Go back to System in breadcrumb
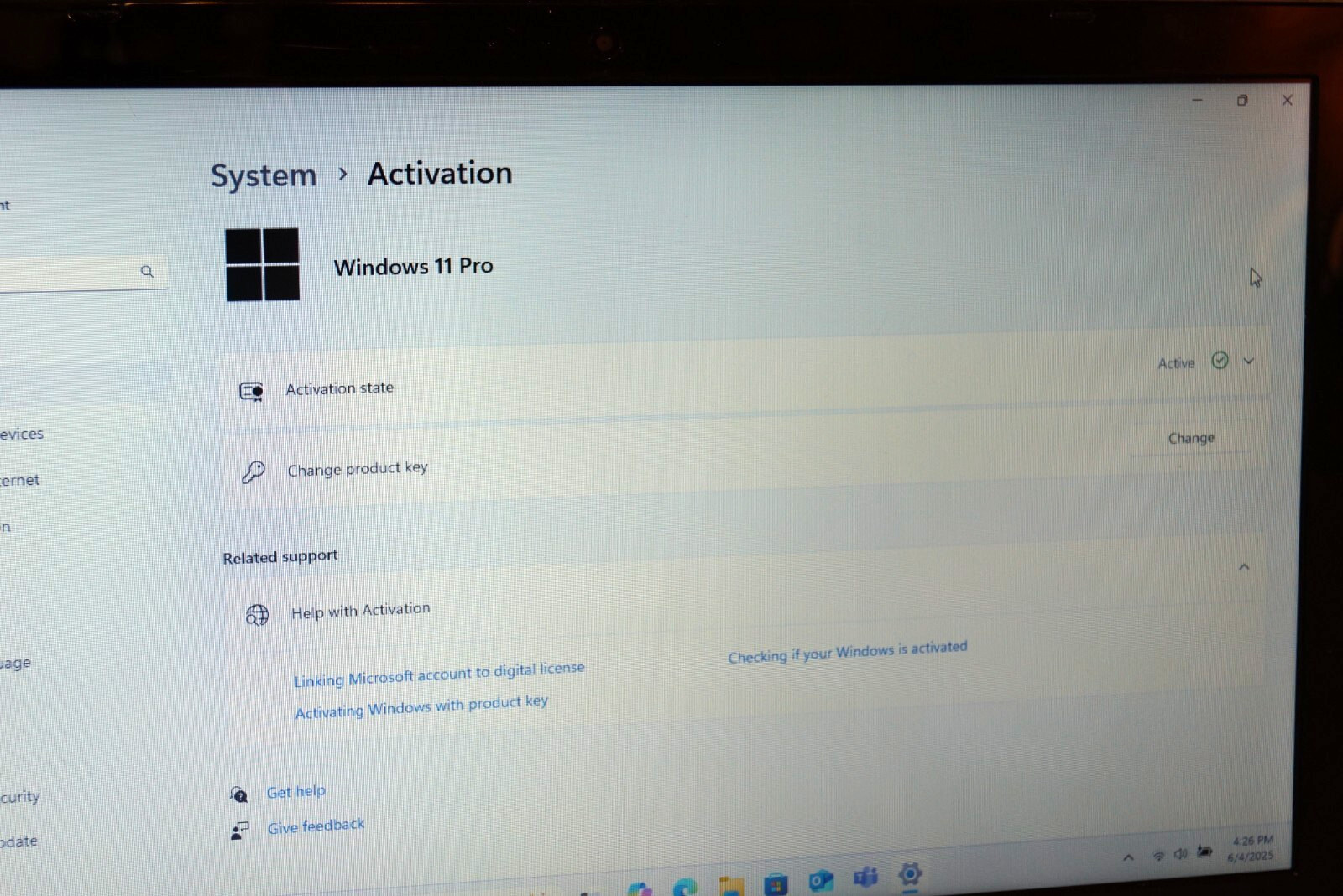 click(x=264, y=175)
